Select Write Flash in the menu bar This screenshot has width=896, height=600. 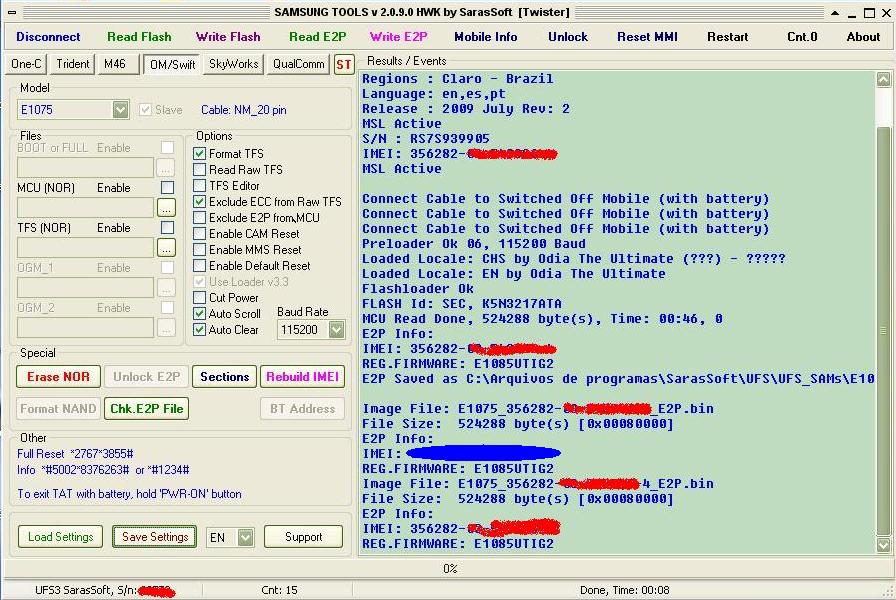coord(228,37)
